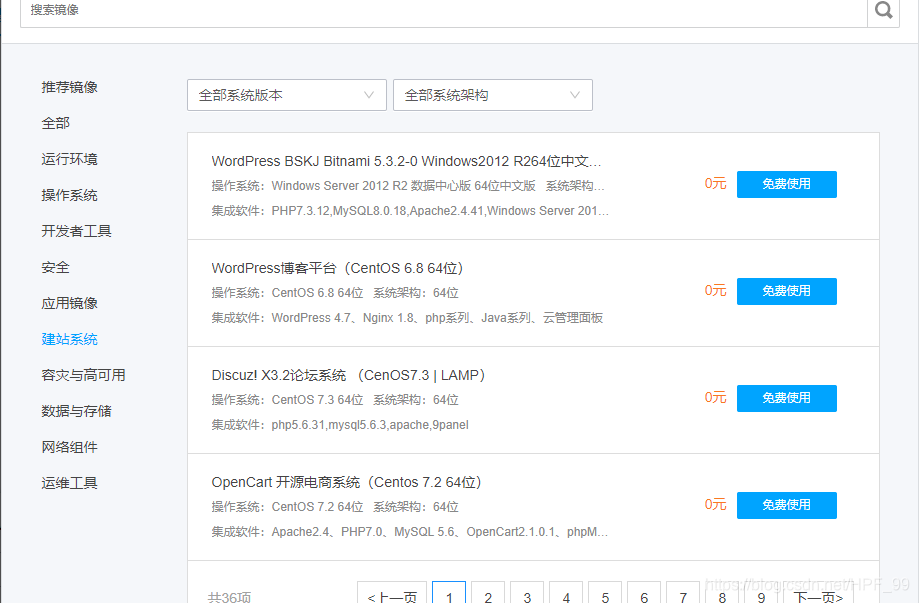The height and width of the screenshot is (603, 919).
Task: Click 共36项 total count text
Action: tap(229, 597)
